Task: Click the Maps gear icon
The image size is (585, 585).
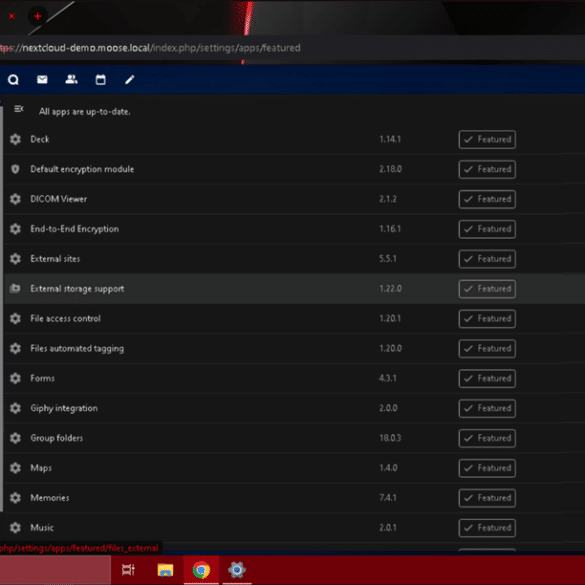Action: (x=15, y=467)
